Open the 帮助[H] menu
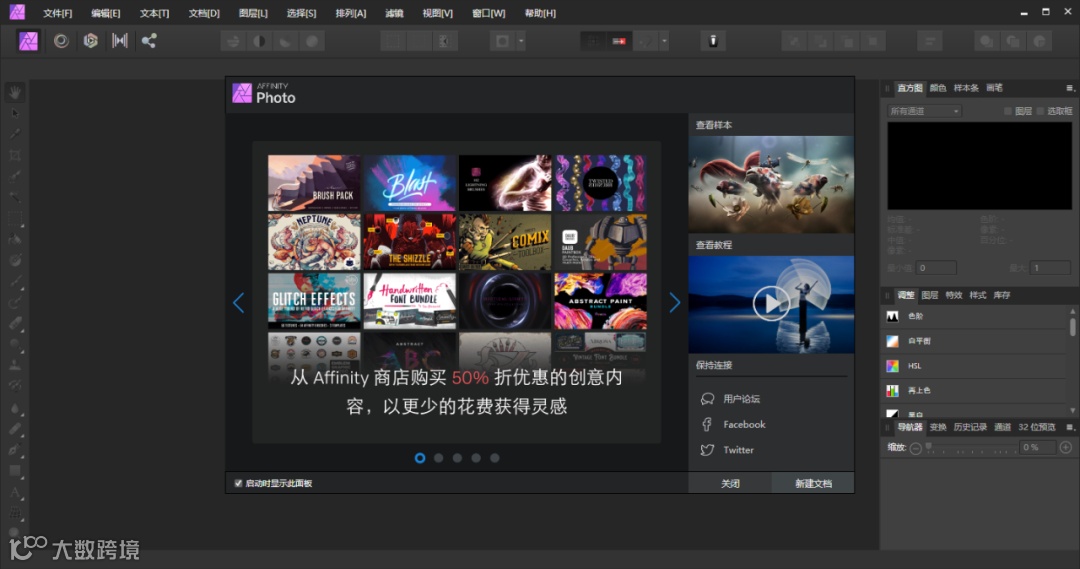The width and height of the screenshot is (1080, 569). coord(540,13)
